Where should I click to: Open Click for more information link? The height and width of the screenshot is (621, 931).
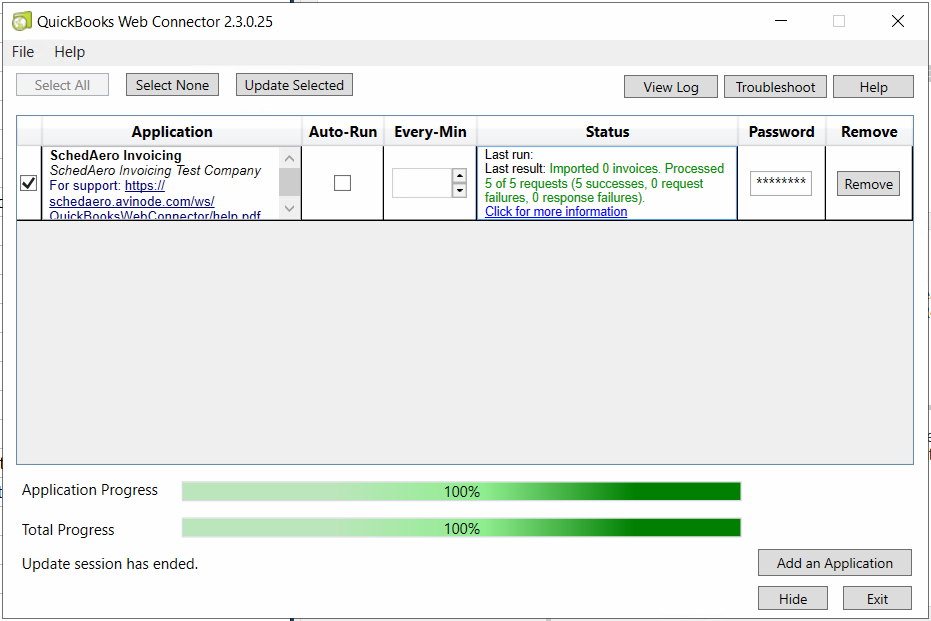556,211
